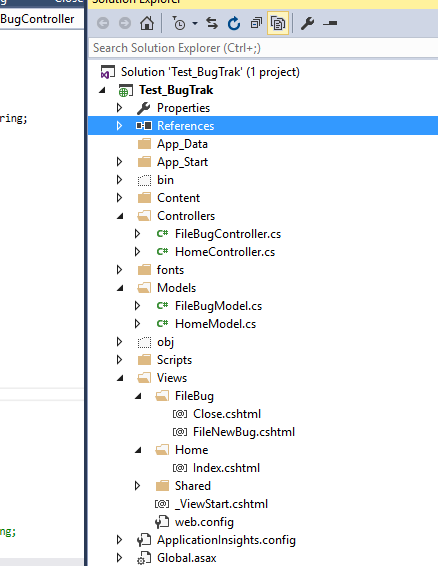Click the dotted obj folder icon
This screenshot has width=438, height=566.
point(144,342)
